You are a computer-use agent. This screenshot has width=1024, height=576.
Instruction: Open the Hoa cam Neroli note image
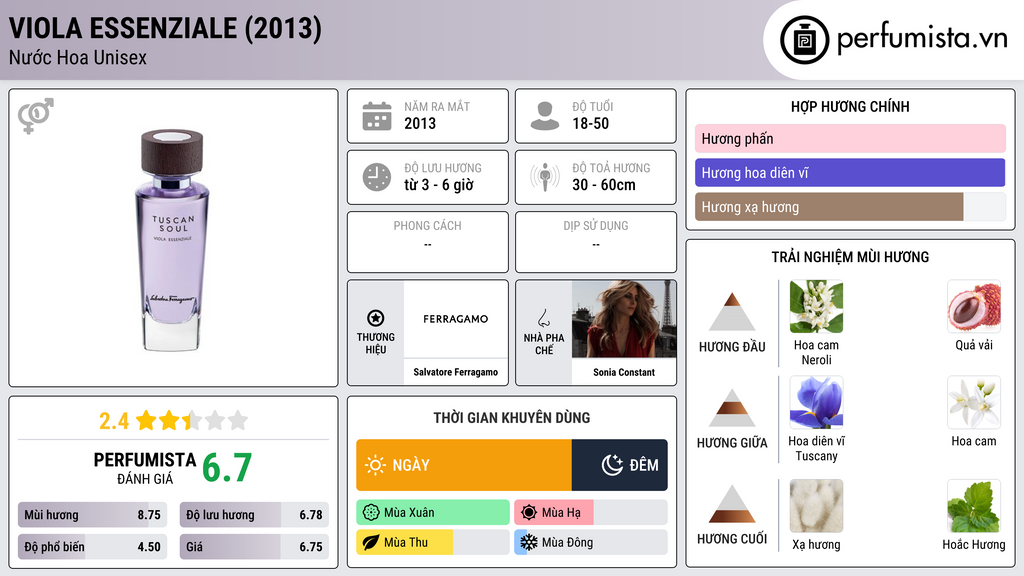coord(816,307)
